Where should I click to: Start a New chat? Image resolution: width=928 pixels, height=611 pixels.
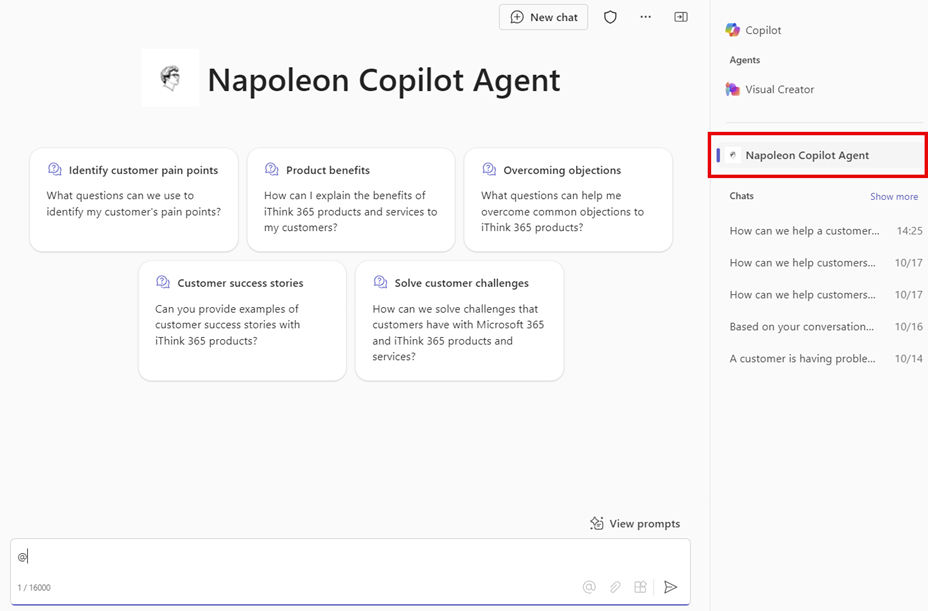click(x=544, y=17)
